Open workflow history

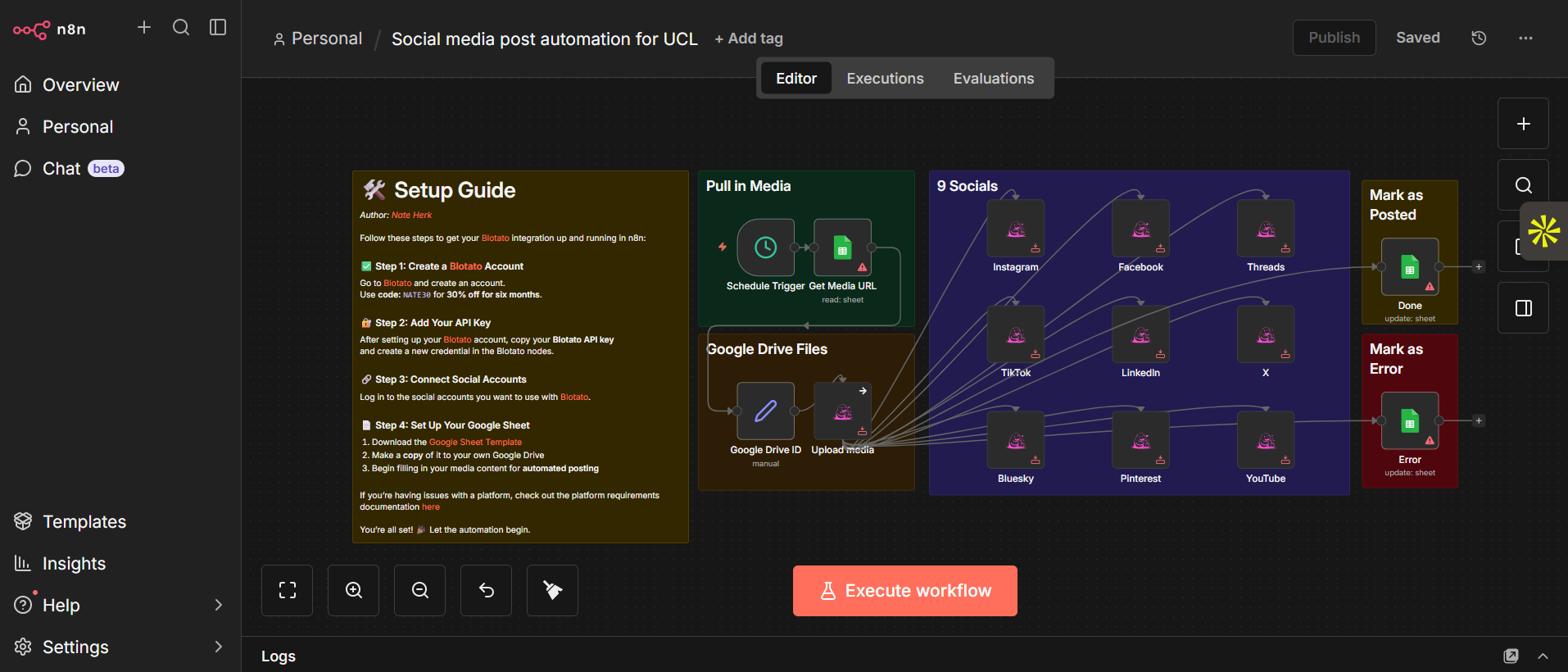pos(1479,38)
